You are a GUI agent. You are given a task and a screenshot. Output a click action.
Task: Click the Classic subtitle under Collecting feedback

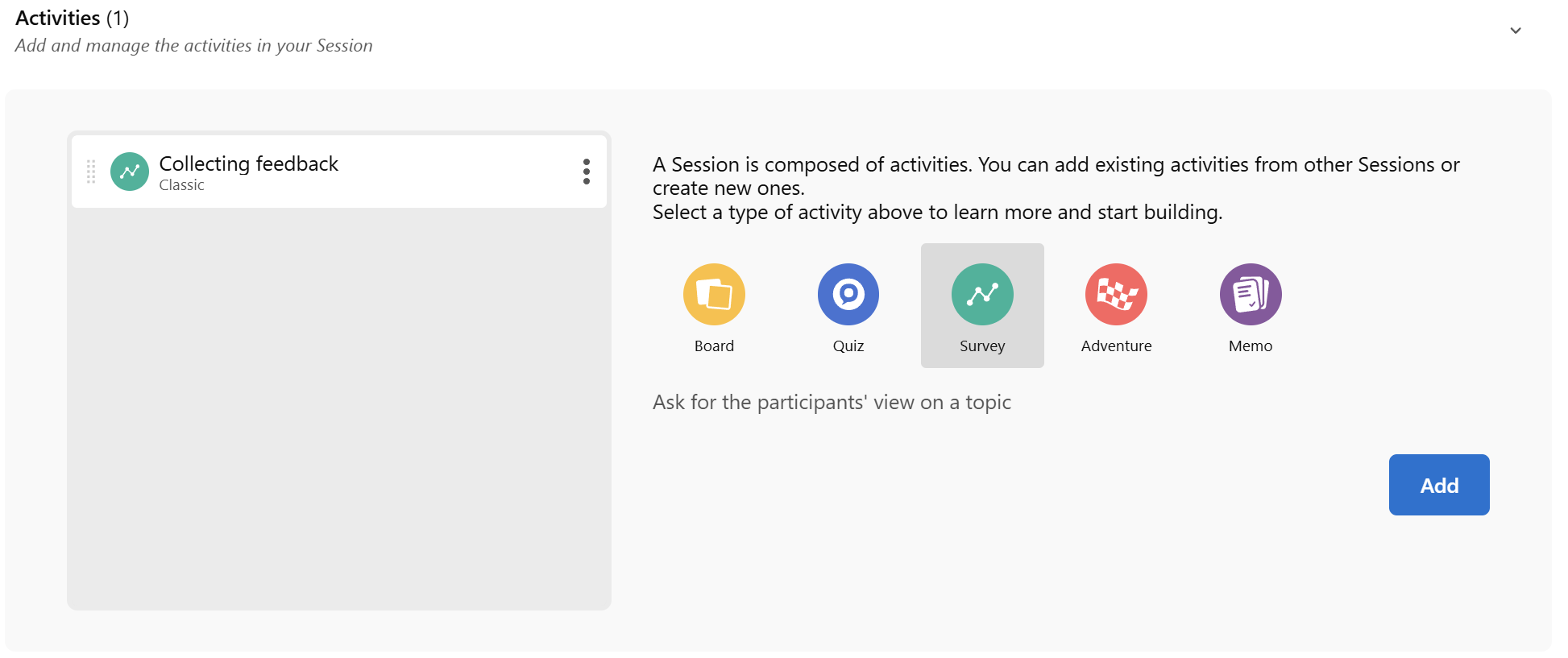[181, 185]
